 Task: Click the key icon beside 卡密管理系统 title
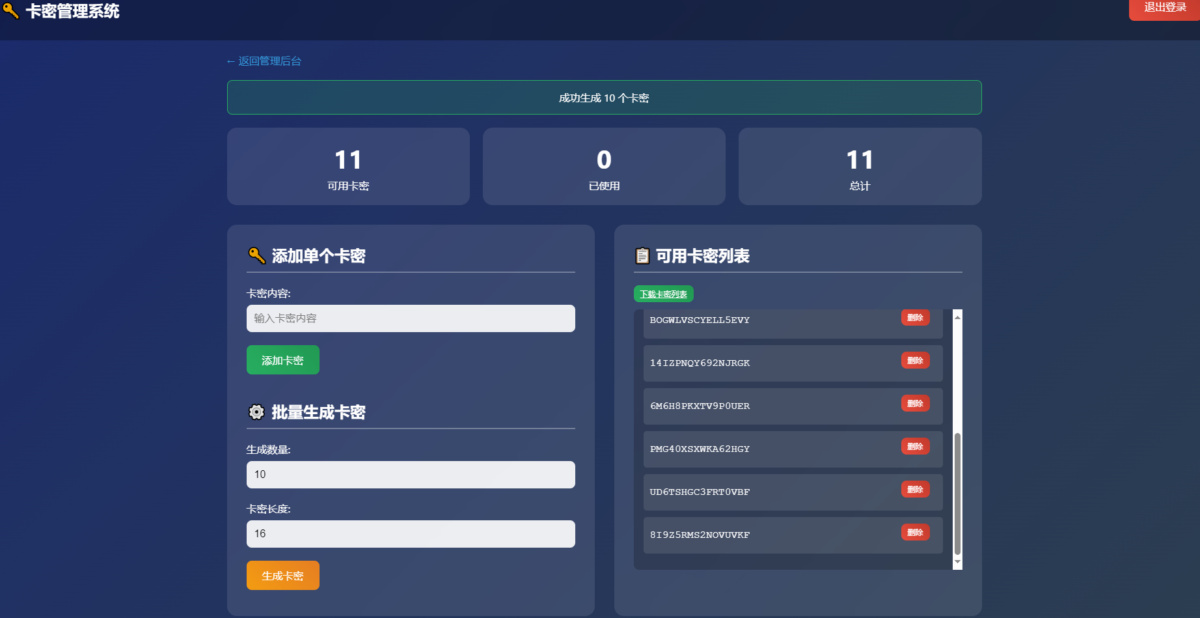tap(11, 11)
